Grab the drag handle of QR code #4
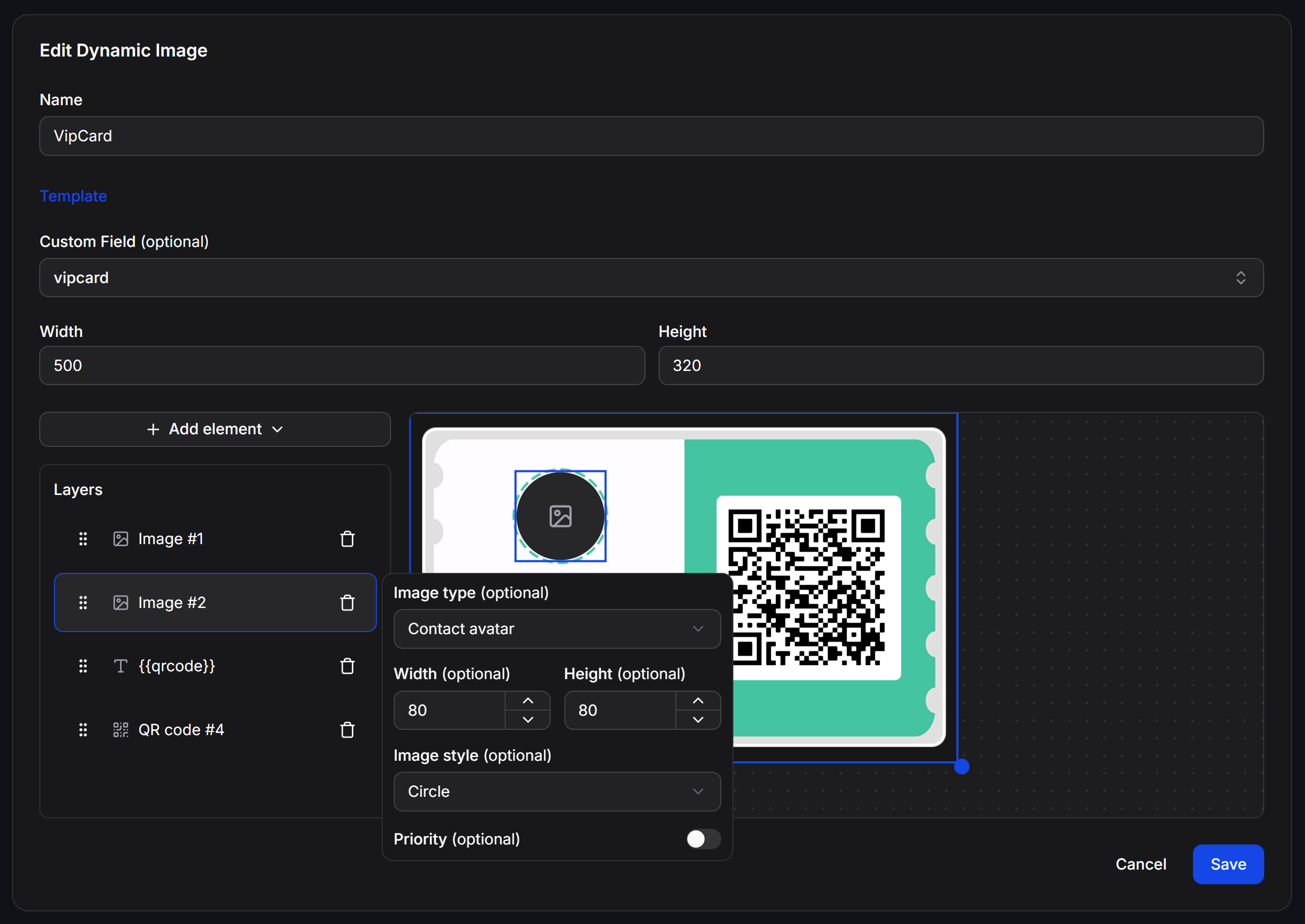Viewport: 1305px width, 924px height. tap(83, 730)
